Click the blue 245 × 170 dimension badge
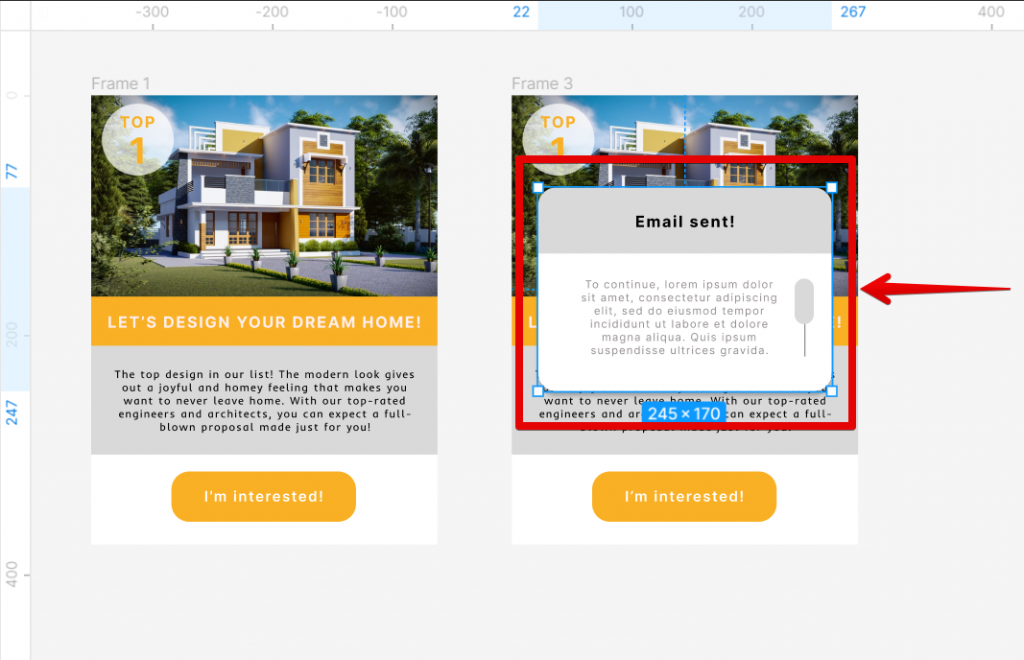This screenshot has height=660, width=1024. (x=685, y=411)
